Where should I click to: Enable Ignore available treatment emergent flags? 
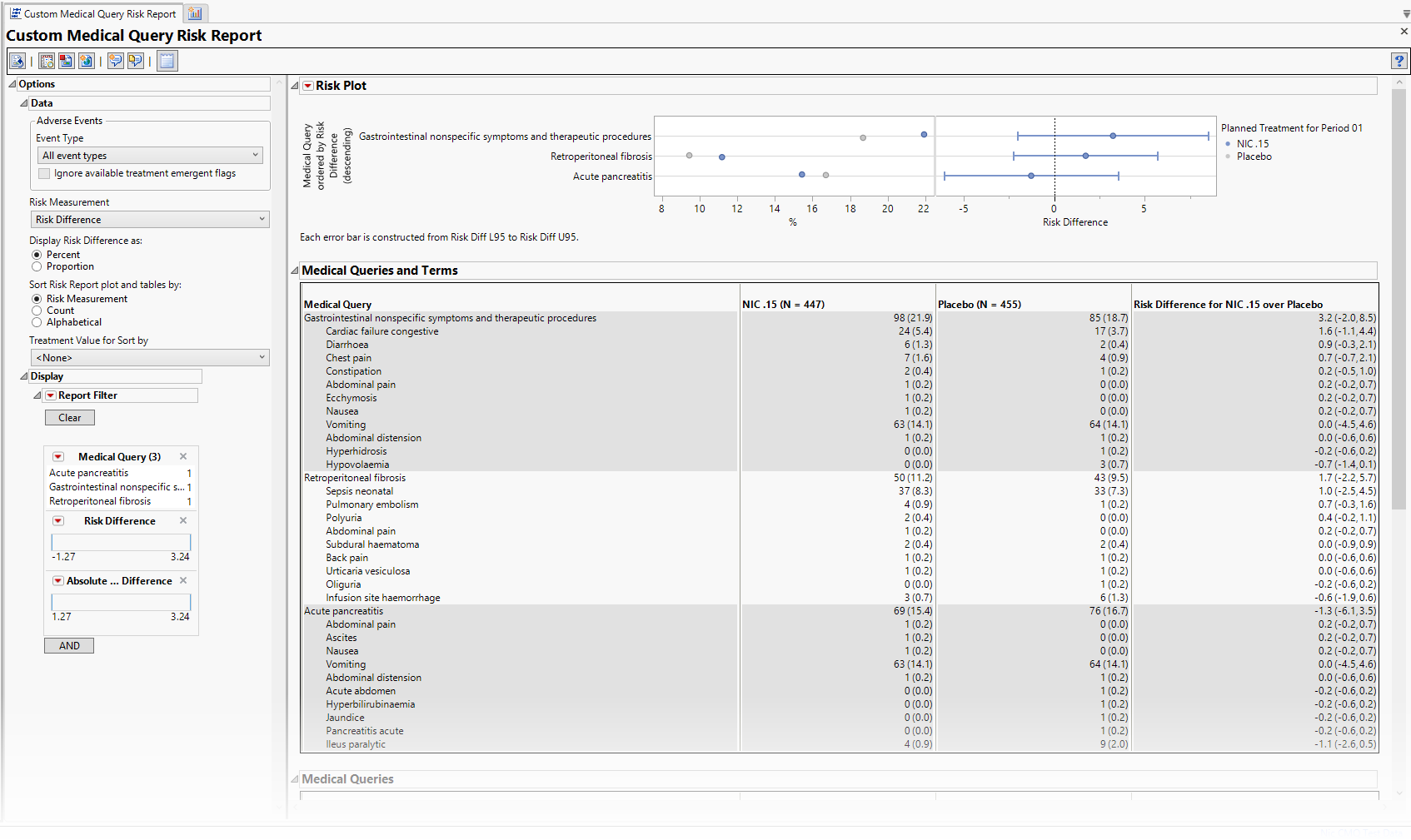(44, 173)
